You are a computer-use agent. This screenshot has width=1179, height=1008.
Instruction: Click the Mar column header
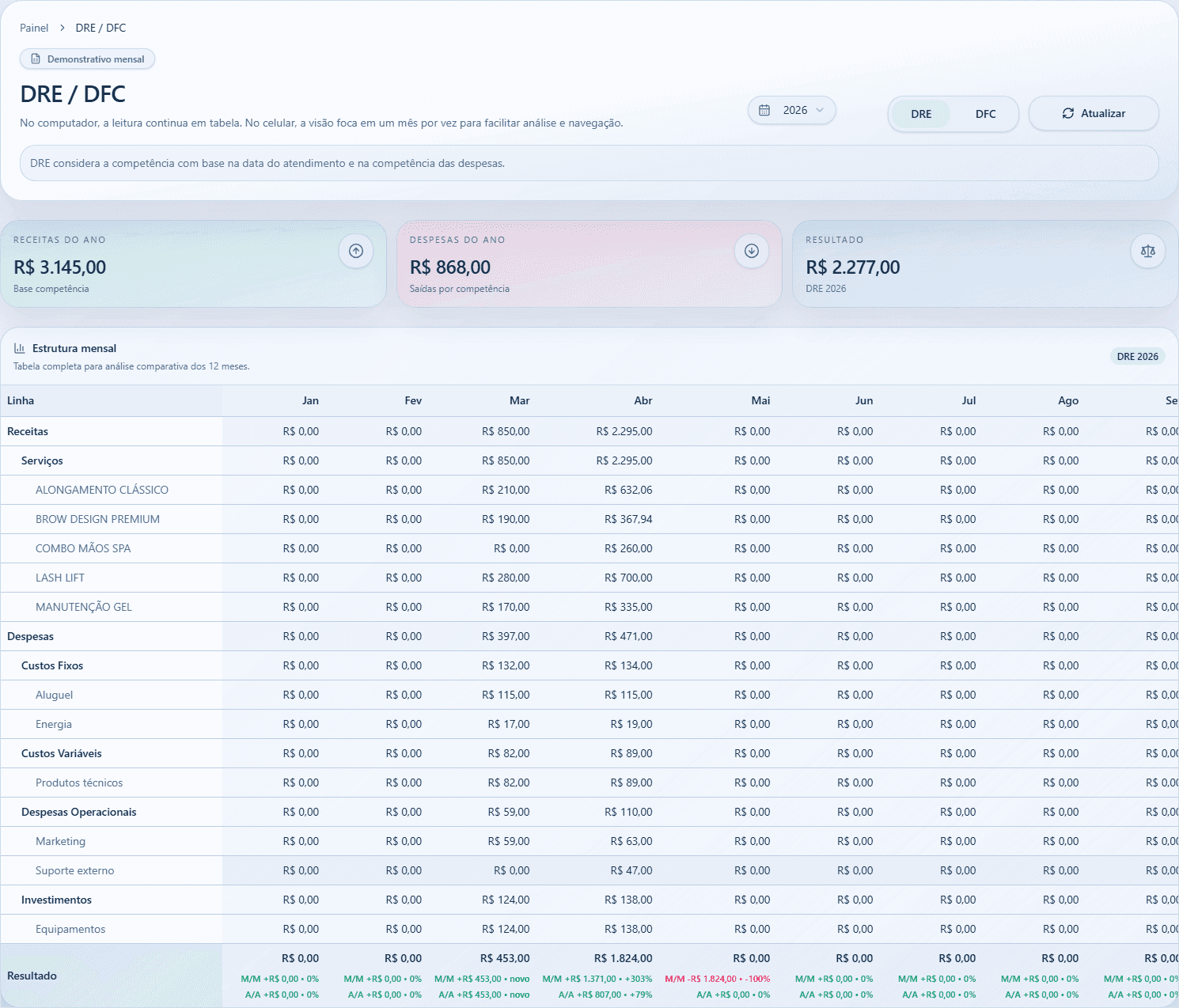click(x=519, y=401)
